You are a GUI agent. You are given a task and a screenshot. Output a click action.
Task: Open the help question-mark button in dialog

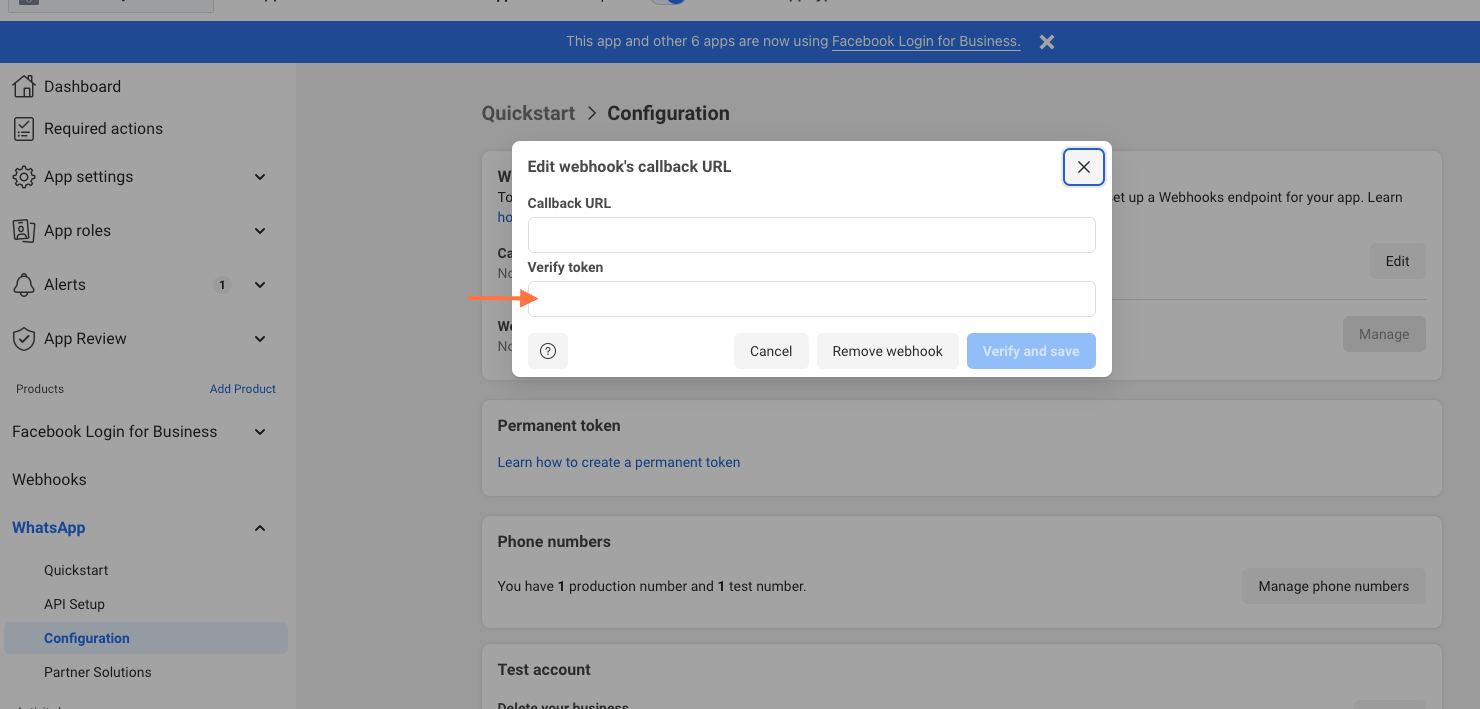point(548,351)
